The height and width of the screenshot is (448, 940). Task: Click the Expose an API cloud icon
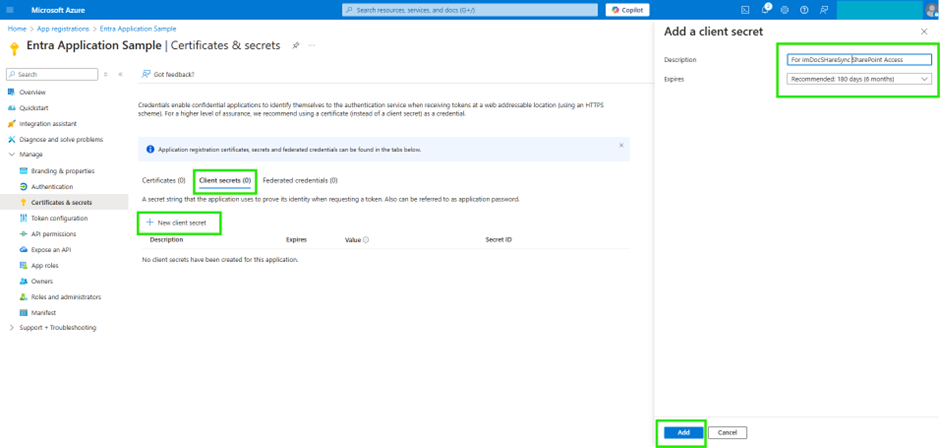pos(23,249)
